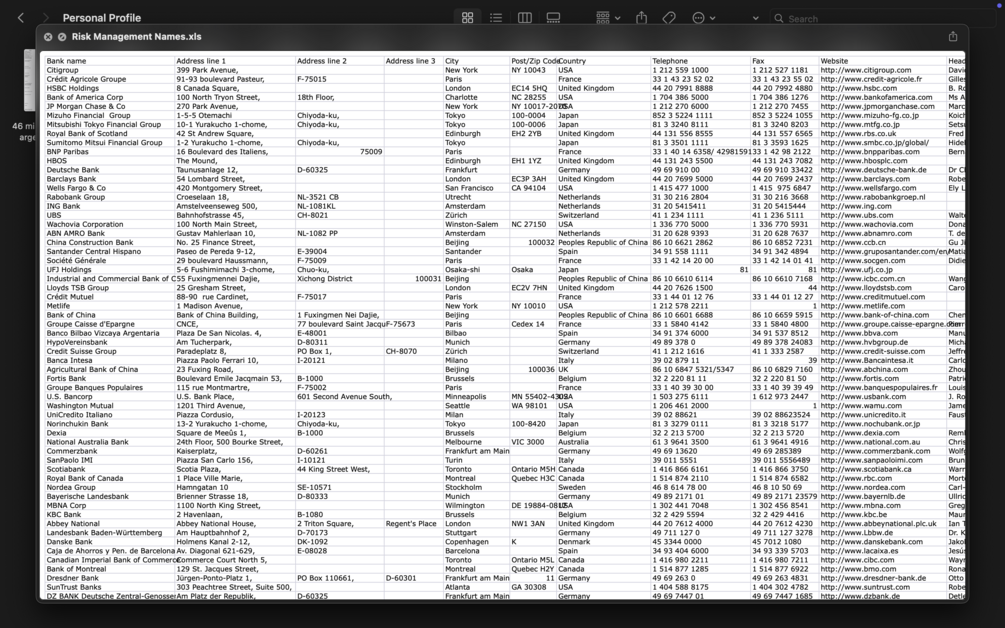This screenshot has height=628, width=1005.
Task: Share Risk Management Names.xls from Quick Look
Action: pos(952,37)
